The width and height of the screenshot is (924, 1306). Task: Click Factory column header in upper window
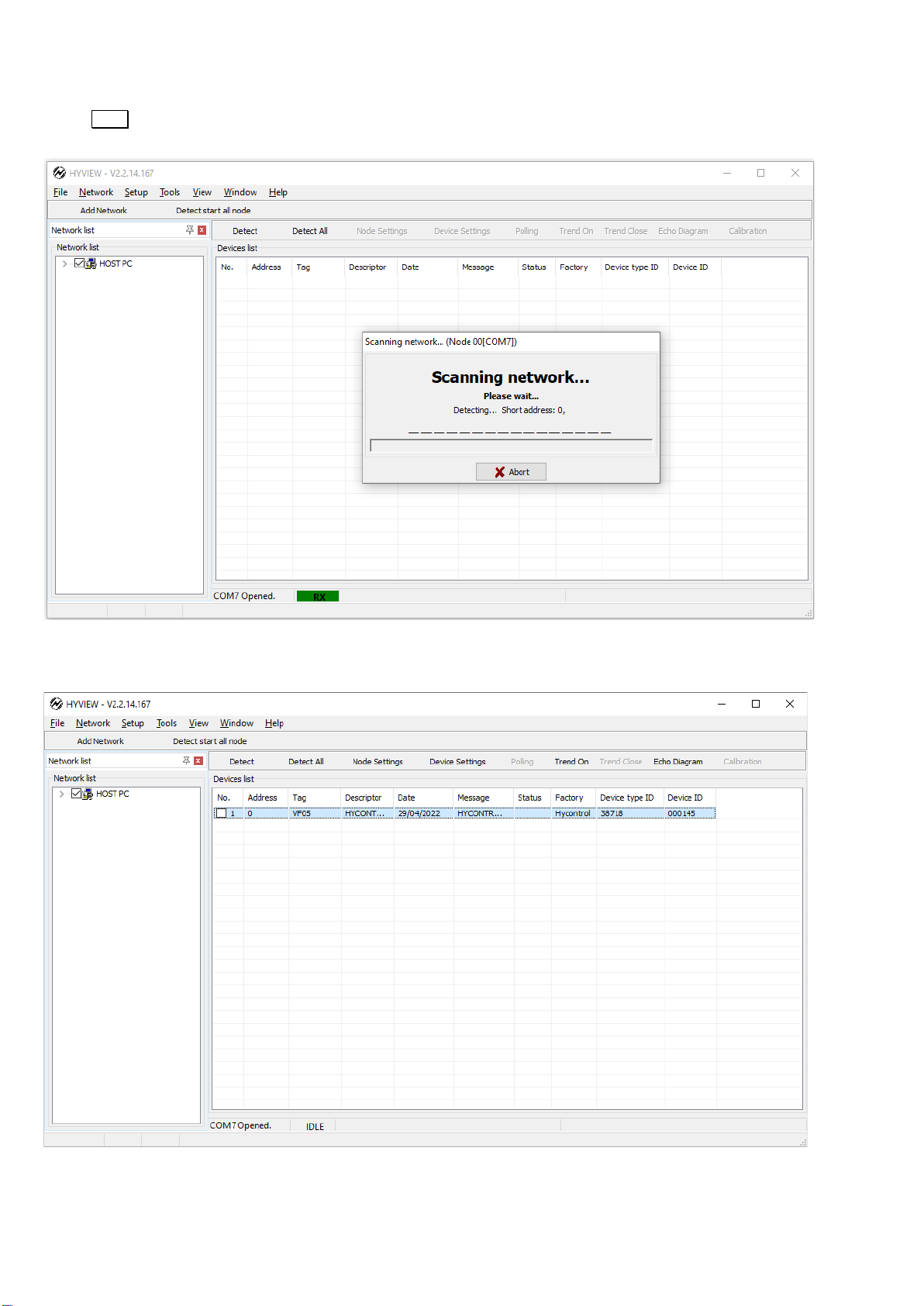574,267
